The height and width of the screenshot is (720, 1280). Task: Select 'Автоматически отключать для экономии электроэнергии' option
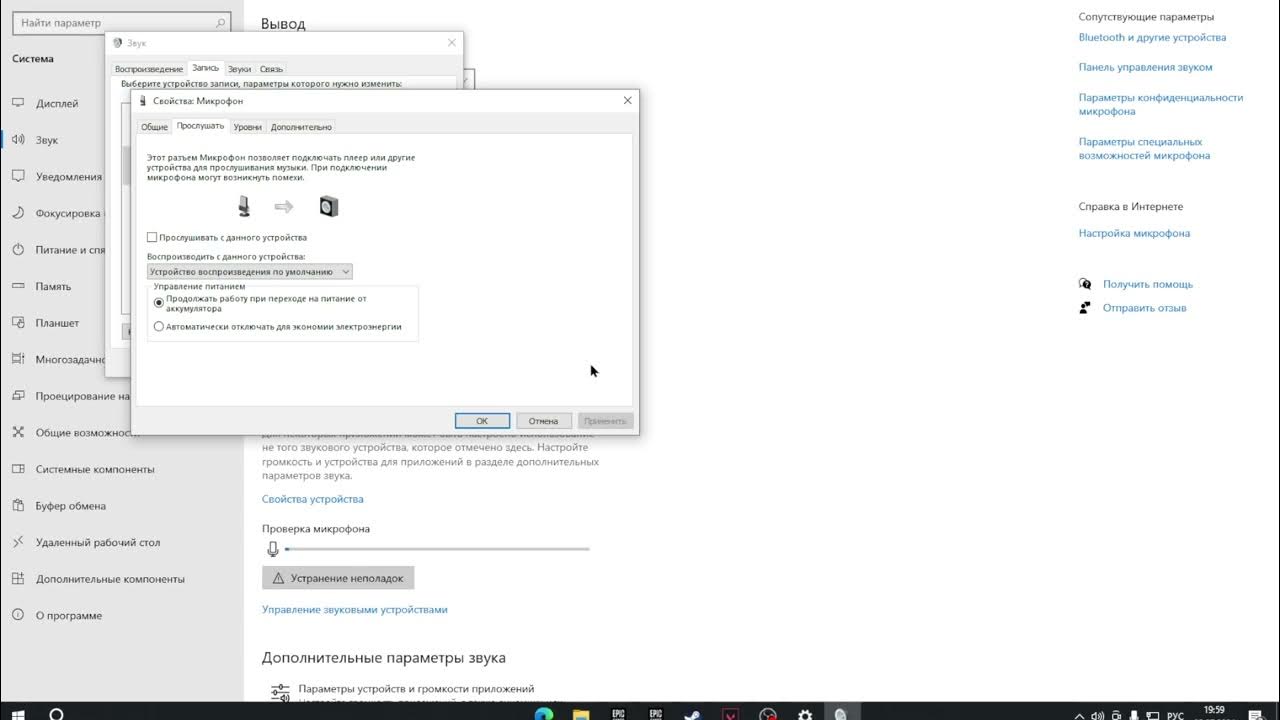click(x=159, y=326)
